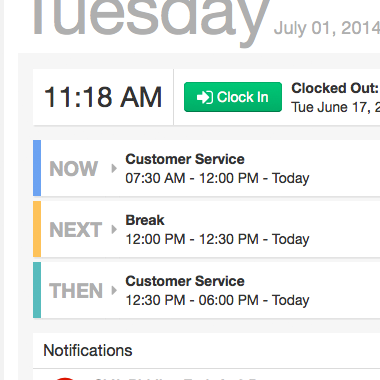Open the Customer Service shift starting 12:30 PM

185,281
